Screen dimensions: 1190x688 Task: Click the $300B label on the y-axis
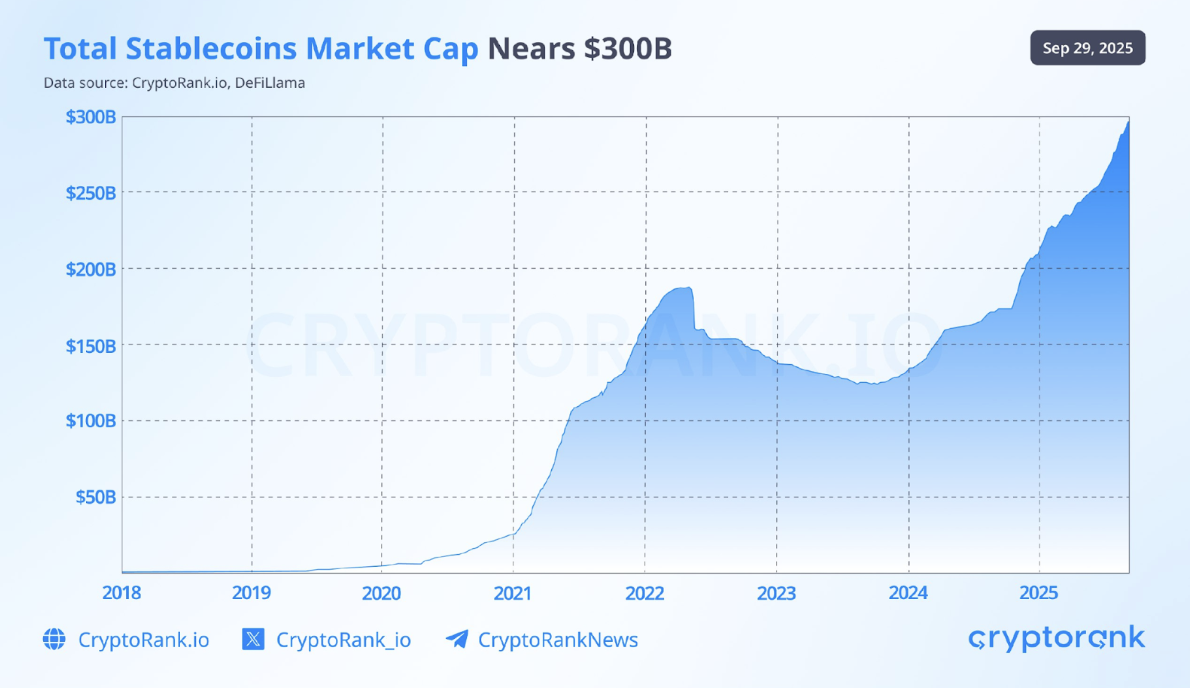coord(91,117)
